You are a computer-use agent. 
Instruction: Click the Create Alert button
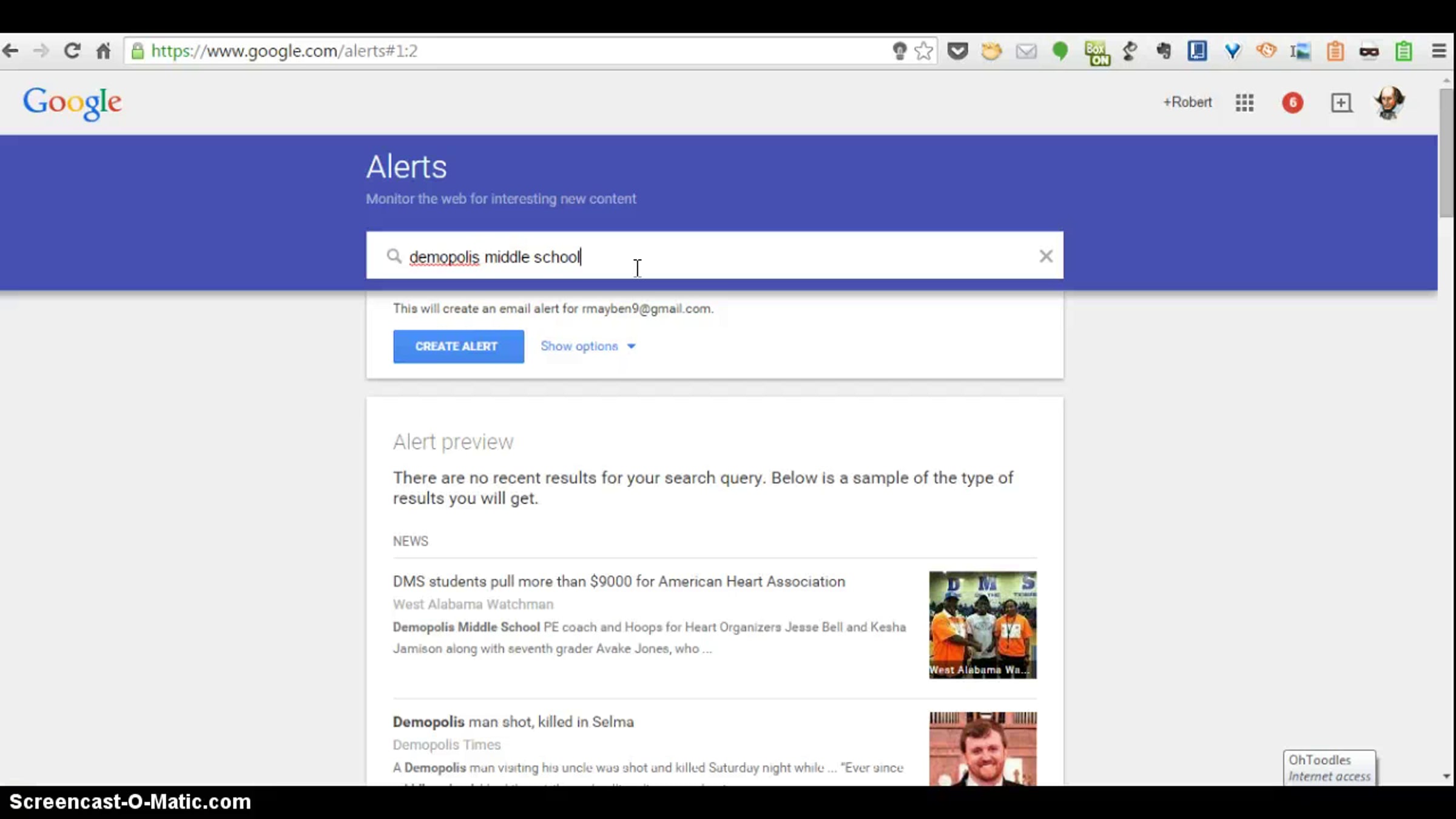(458, 346)
